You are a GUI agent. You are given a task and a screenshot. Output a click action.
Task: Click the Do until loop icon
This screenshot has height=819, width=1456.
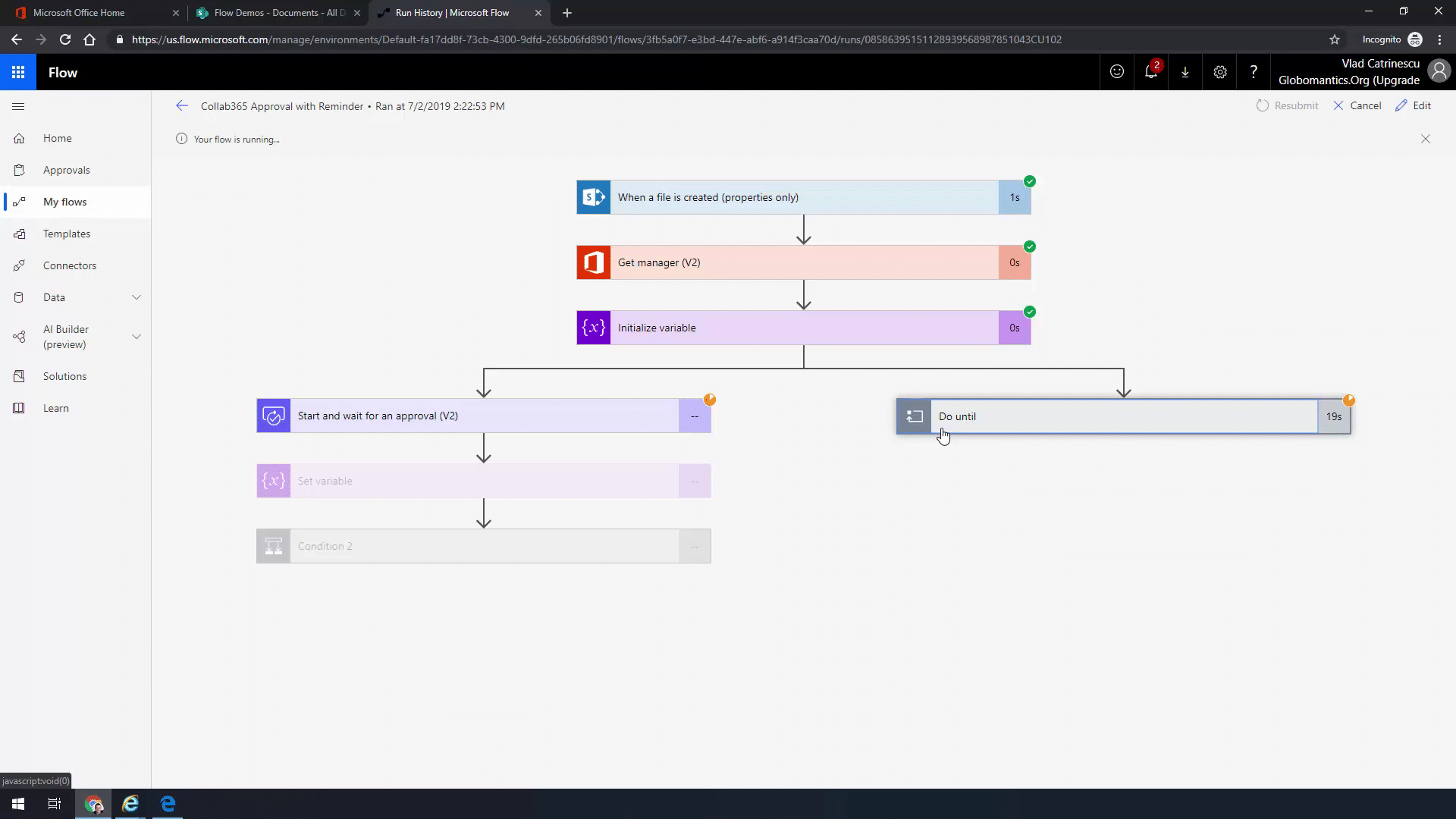914,416
